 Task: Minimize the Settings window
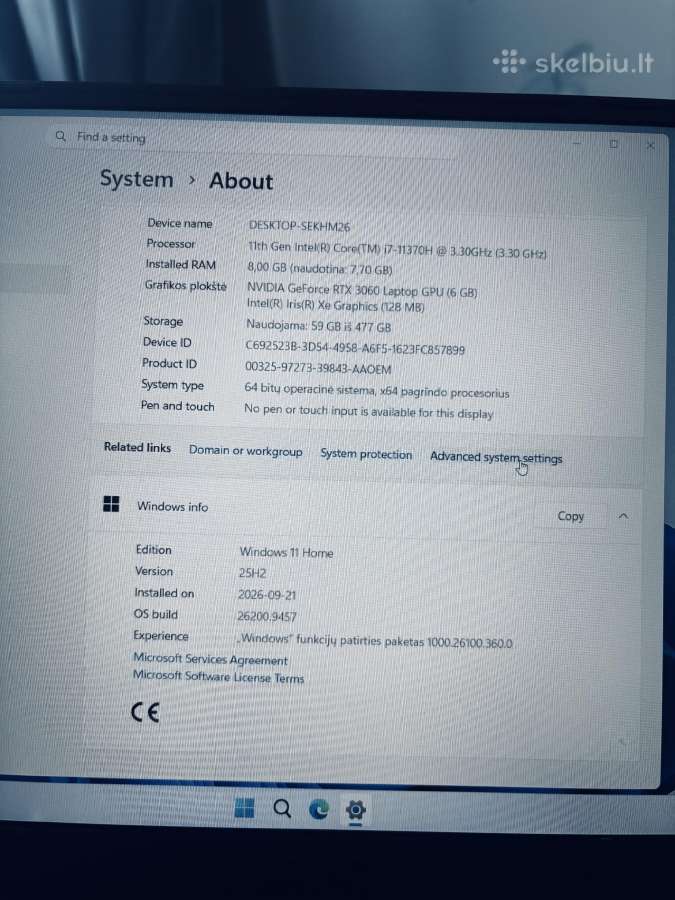point(577,143)
